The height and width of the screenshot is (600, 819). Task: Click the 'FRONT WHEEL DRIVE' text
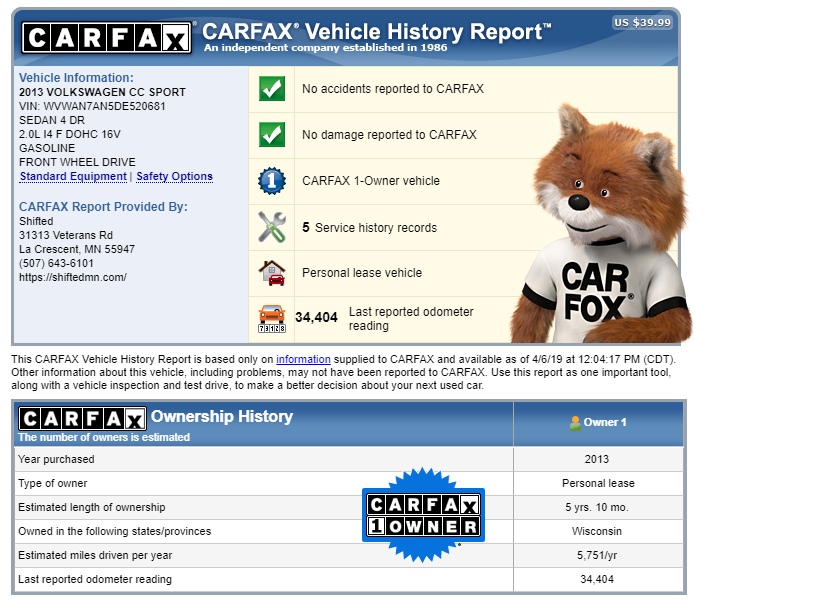click(x=77, y=162)
